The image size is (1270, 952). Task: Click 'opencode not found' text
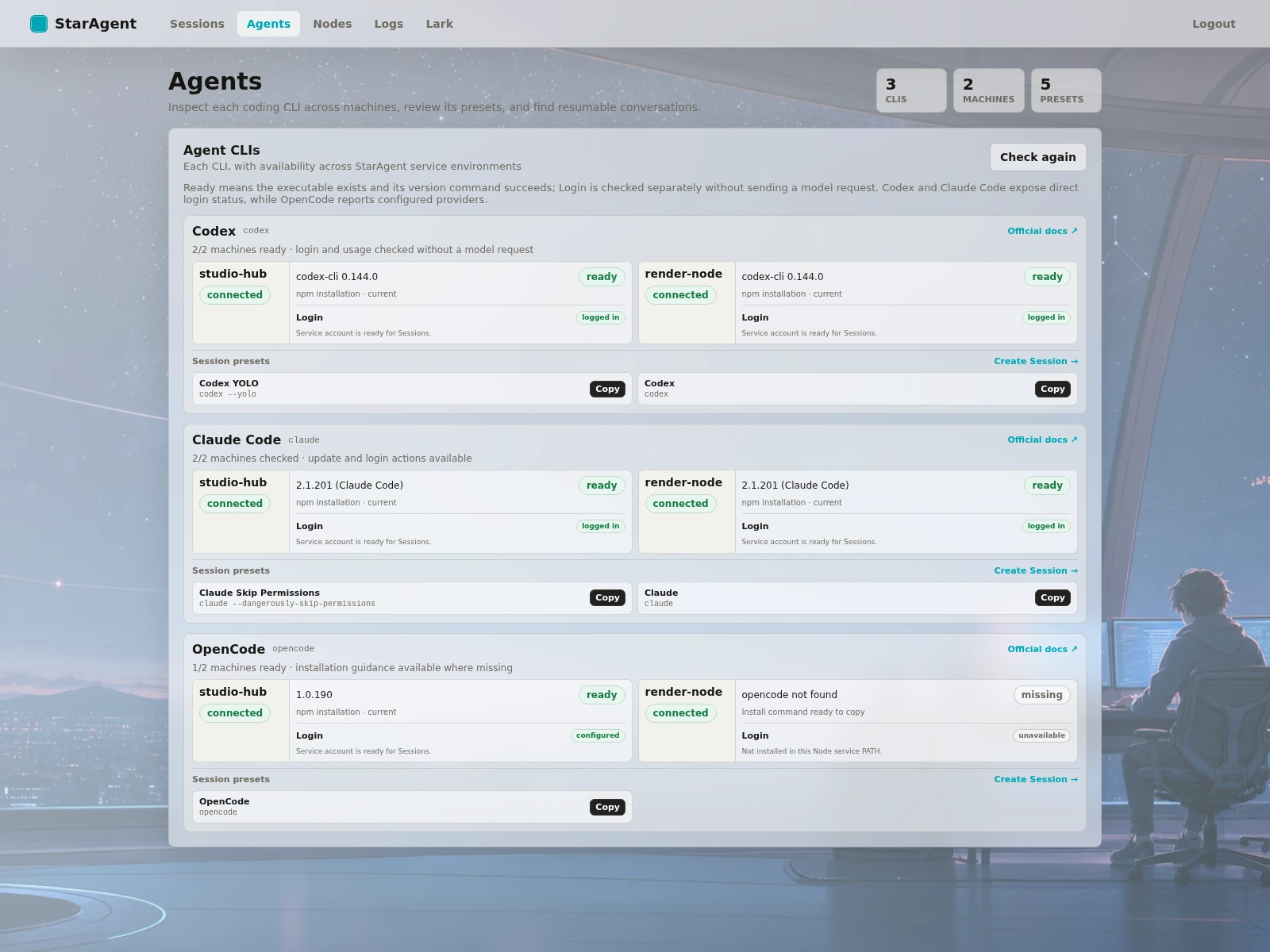pos(789,695)
